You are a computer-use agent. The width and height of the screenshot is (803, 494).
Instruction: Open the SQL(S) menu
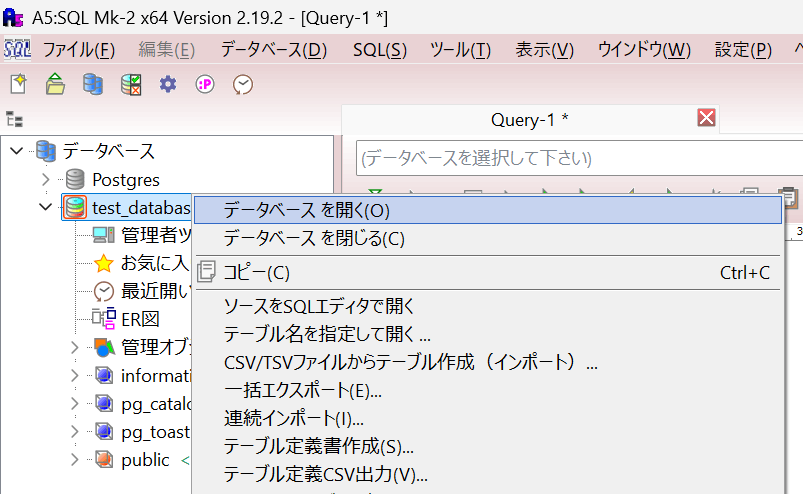[x=380, y=50]
